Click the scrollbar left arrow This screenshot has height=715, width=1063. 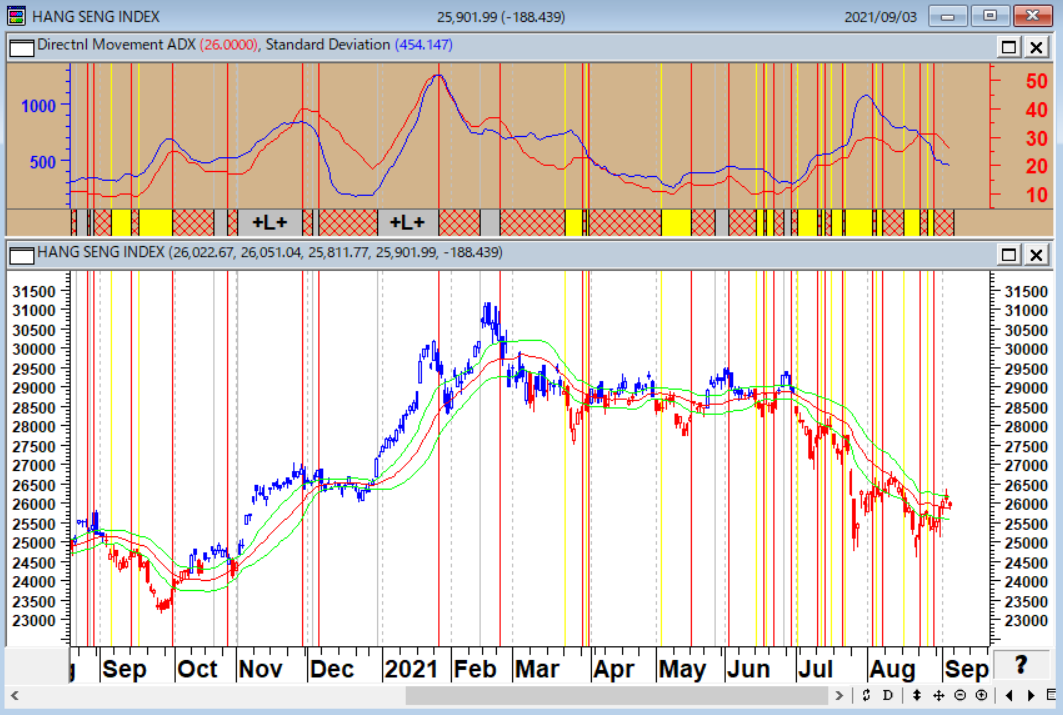pos(15,695)
